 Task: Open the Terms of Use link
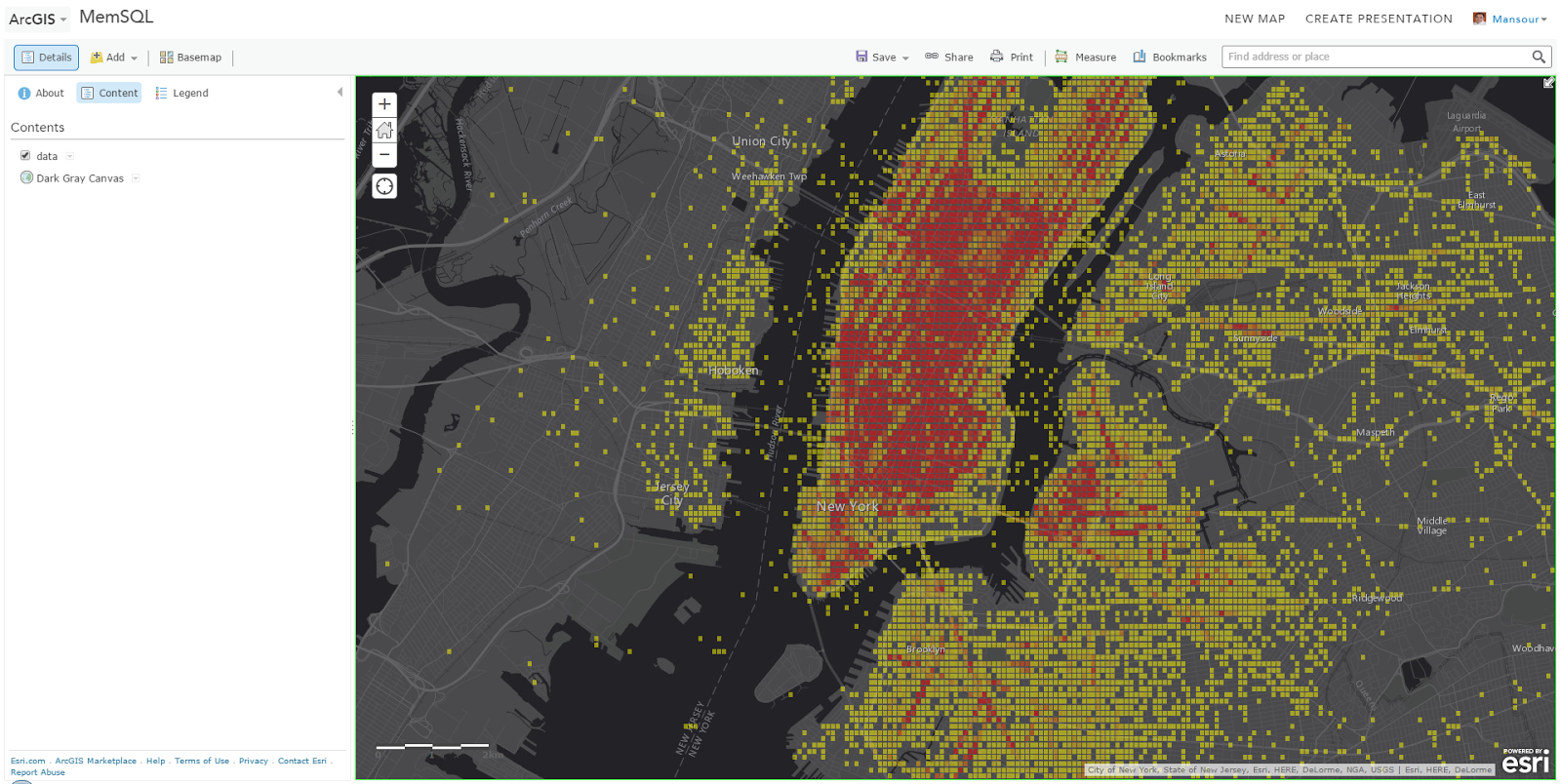[202, 761]
